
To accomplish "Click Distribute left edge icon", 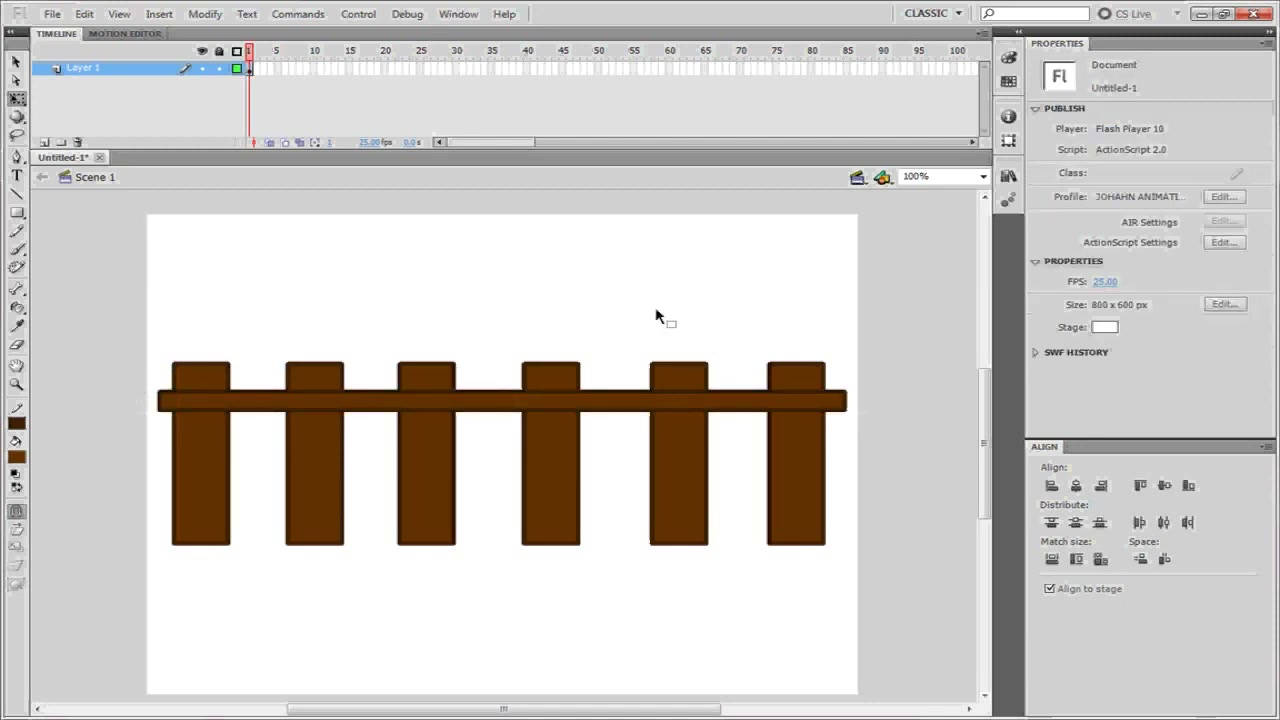I will pos(1139,523).
